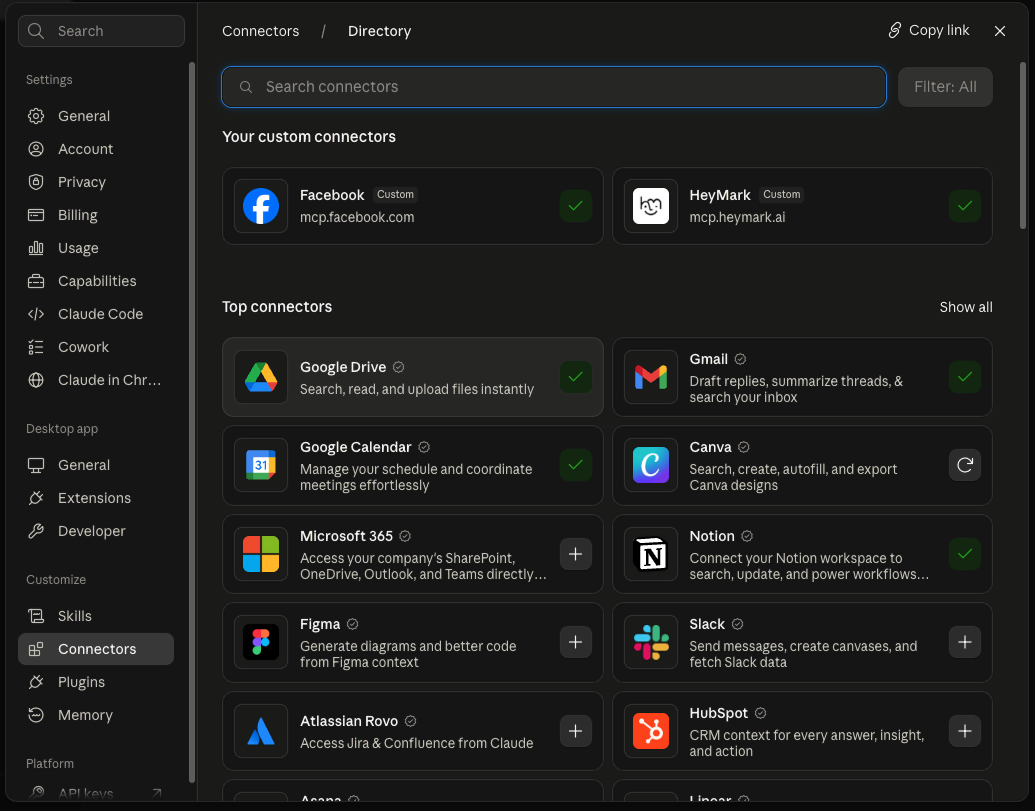Click the sidebar search magnifier icon
Viewport: 1035px width, 811px height.
(36, 31)
